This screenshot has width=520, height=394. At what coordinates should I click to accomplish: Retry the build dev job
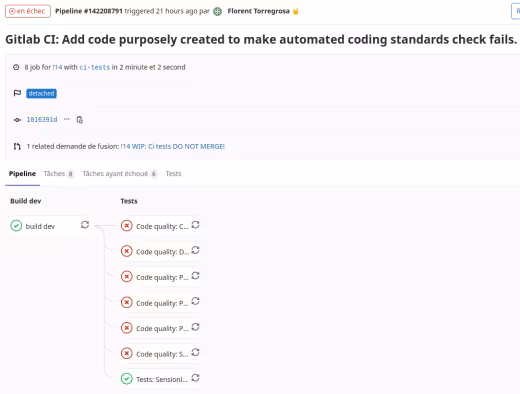pyautogui.click(x=85, y=225)
